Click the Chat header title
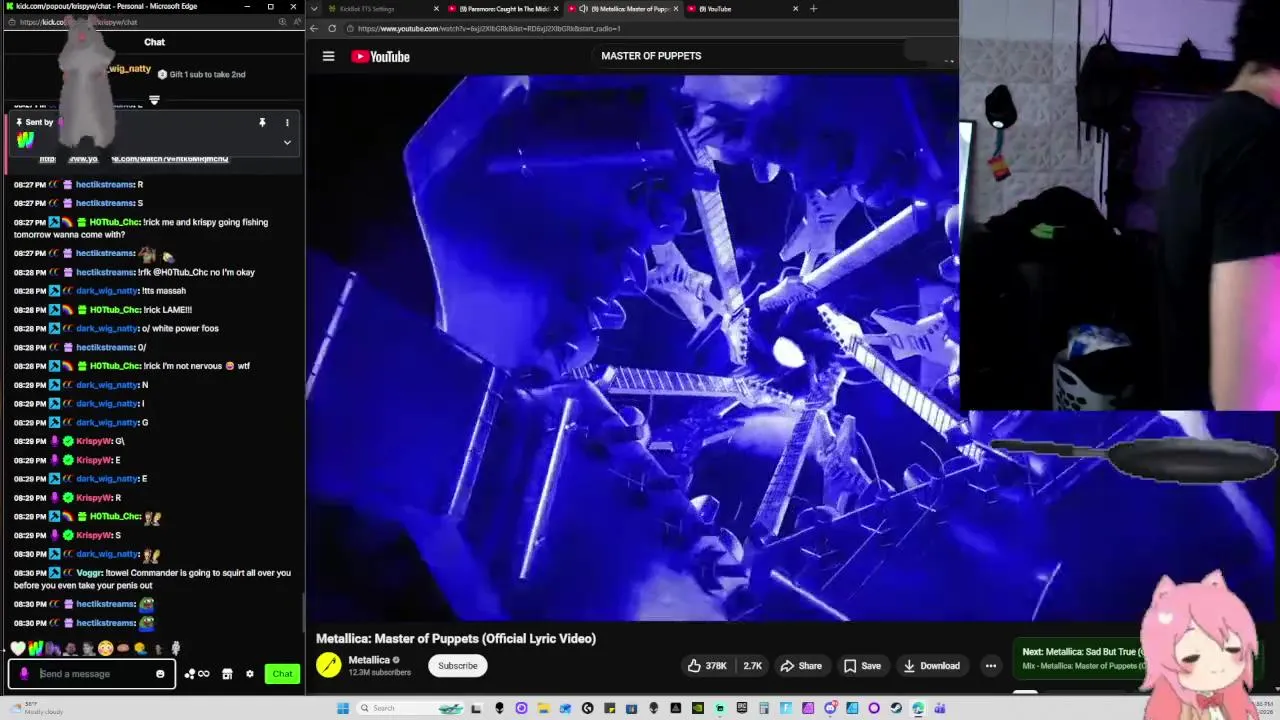This screenshot has width=1280, height=720. coord(154,42)
